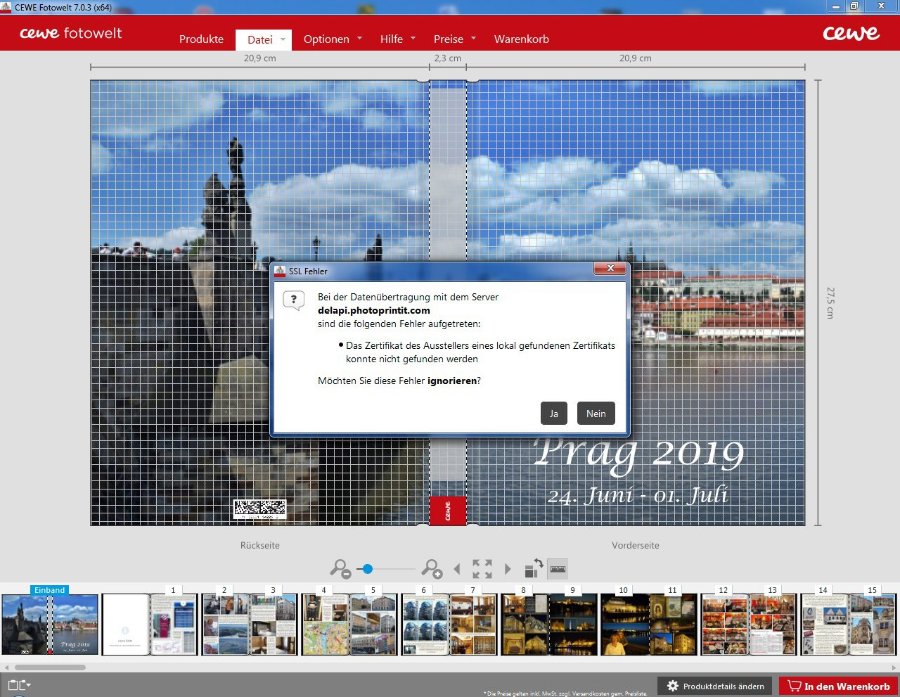Select the pages 4-5 spread thumbnail

[x=349, y=625]
